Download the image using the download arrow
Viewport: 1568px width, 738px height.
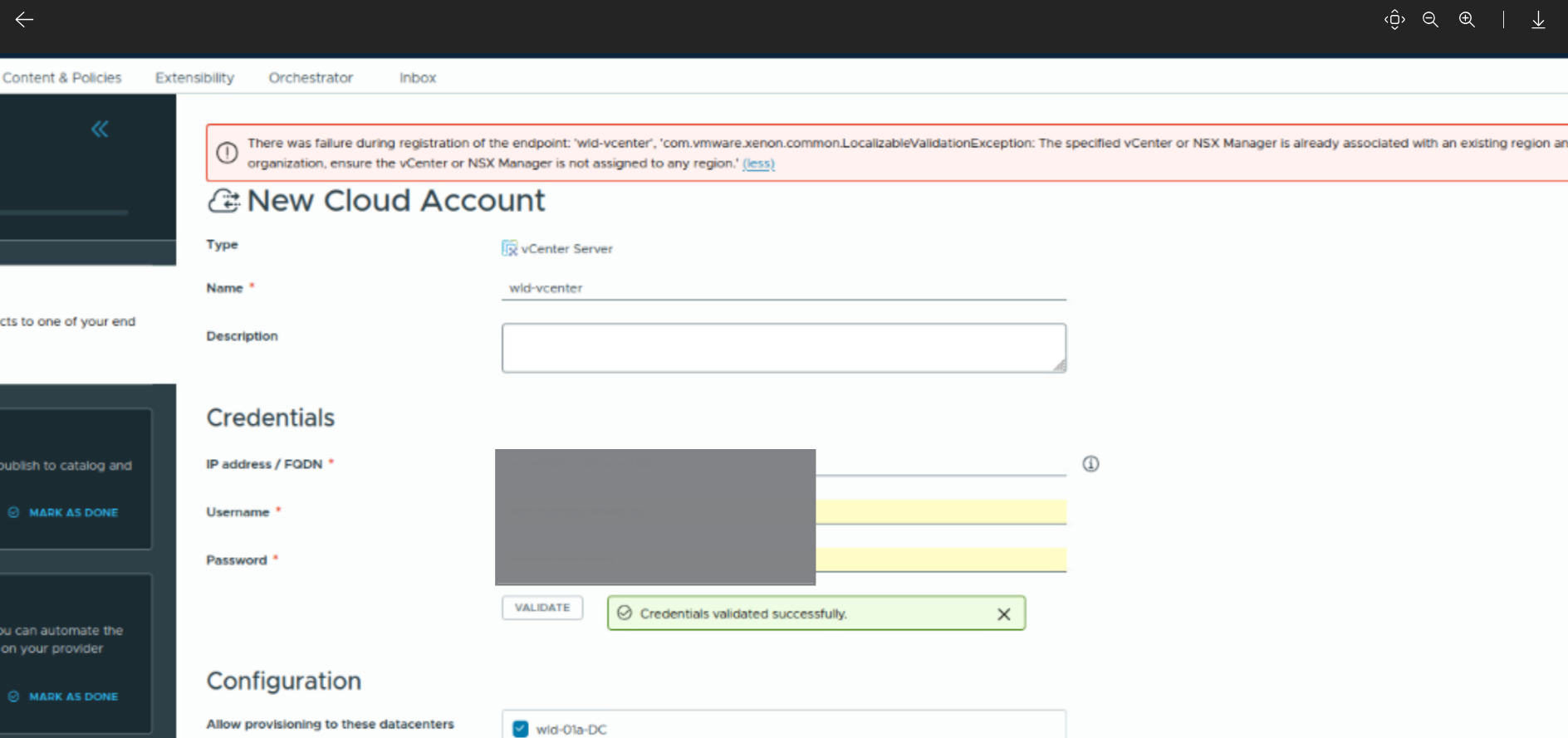1538,20
